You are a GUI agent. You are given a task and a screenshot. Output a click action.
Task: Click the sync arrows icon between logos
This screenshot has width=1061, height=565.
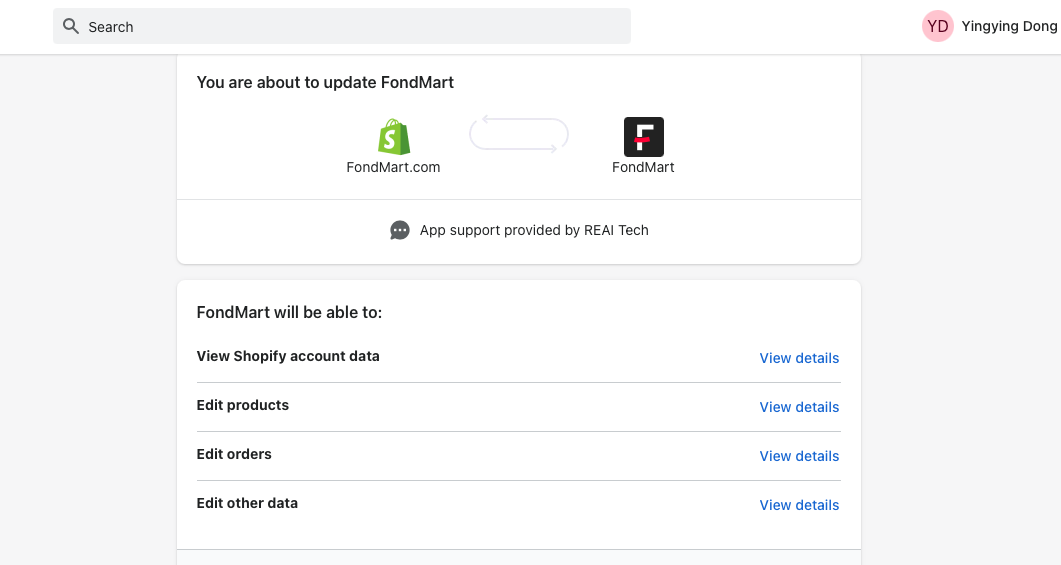(x=519, y=134)
